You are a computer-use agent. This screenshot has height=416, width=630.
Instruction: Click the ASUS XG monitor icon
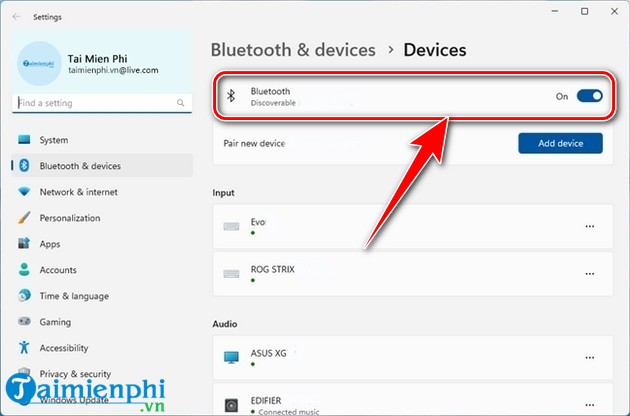(231, 357)
